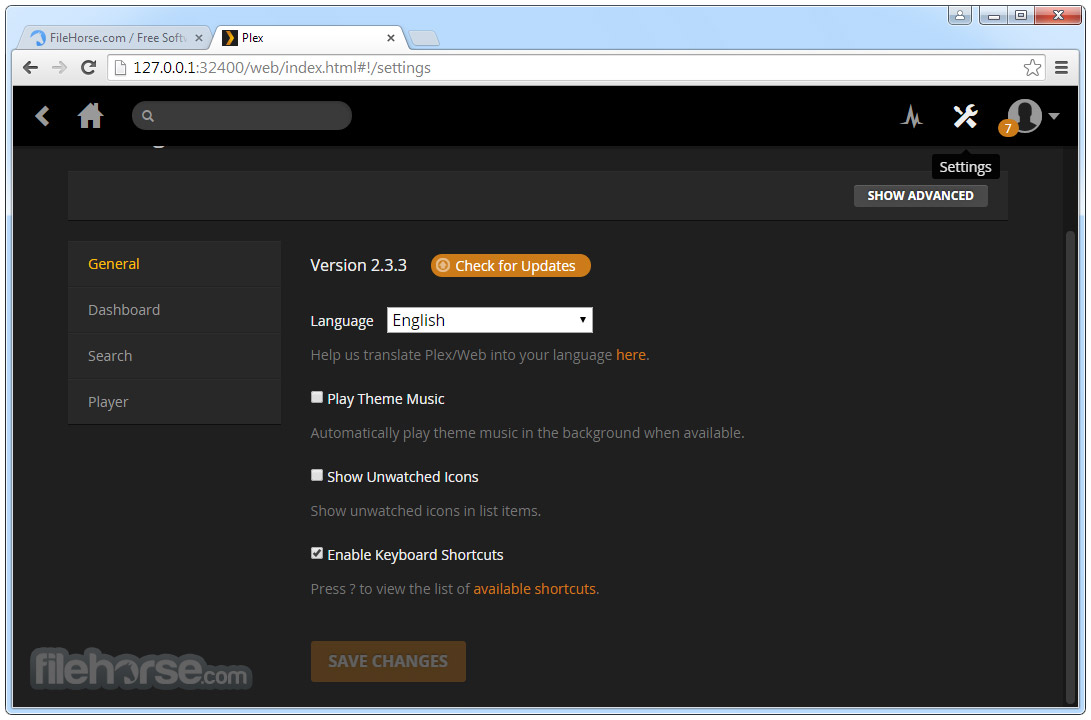1091x720 pixels.
Task: Select the Plex browser tab
Action: click(x=310, y=38)
